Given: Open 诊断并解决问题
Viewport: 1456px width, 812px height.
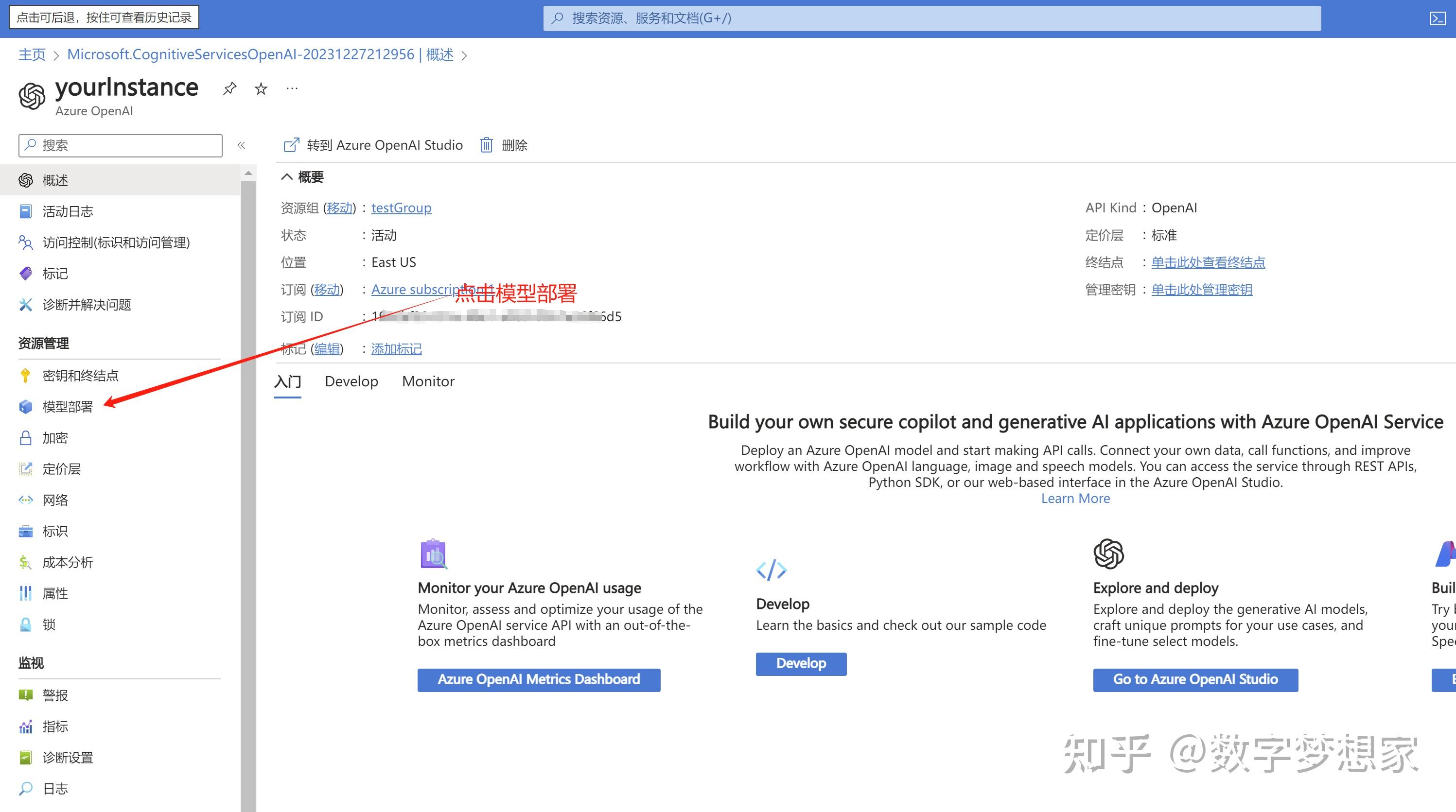Looking at the screenshot, I should 87,305.
